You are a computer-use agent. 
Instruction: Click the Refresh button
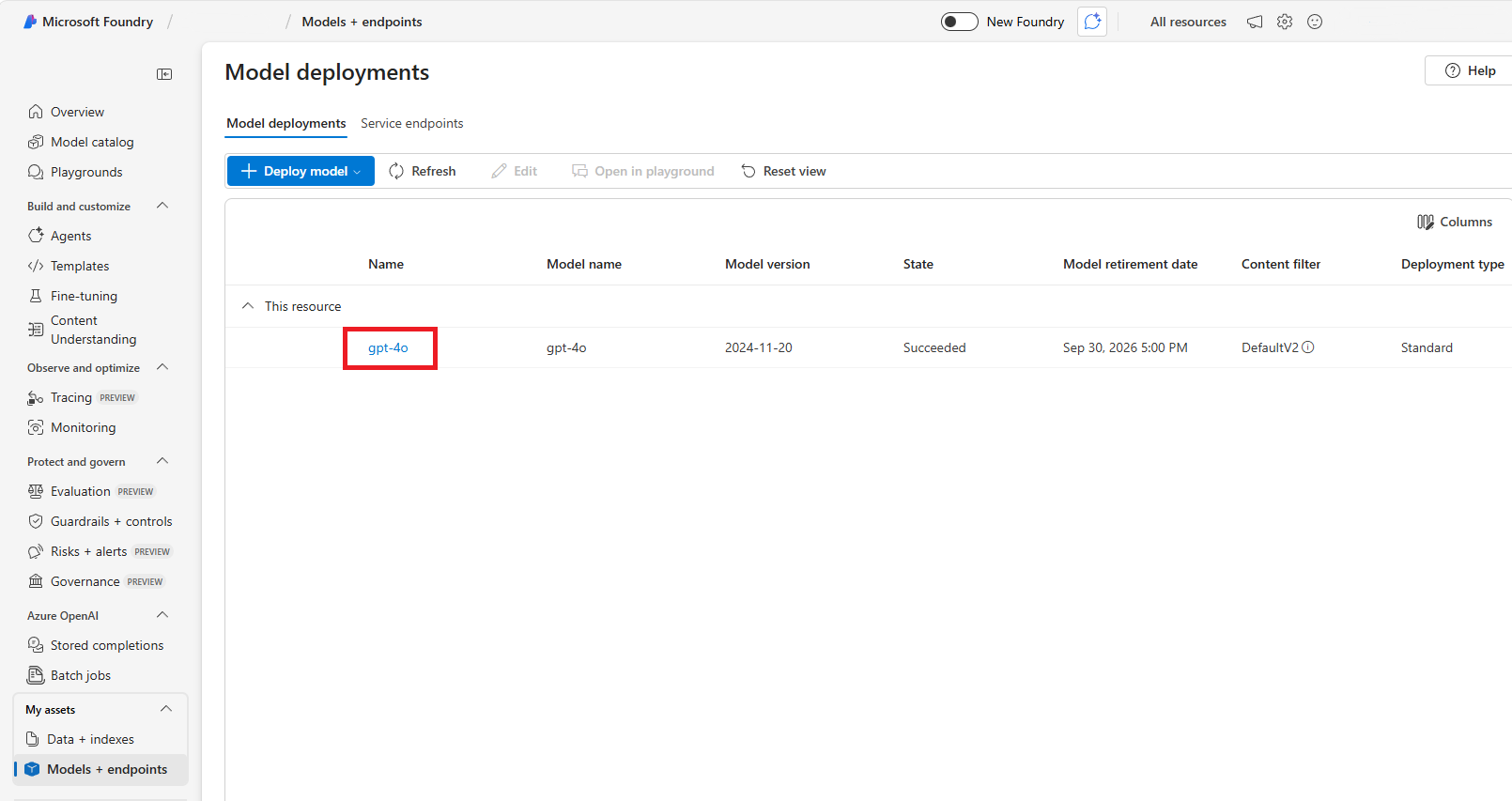[422, 171]
